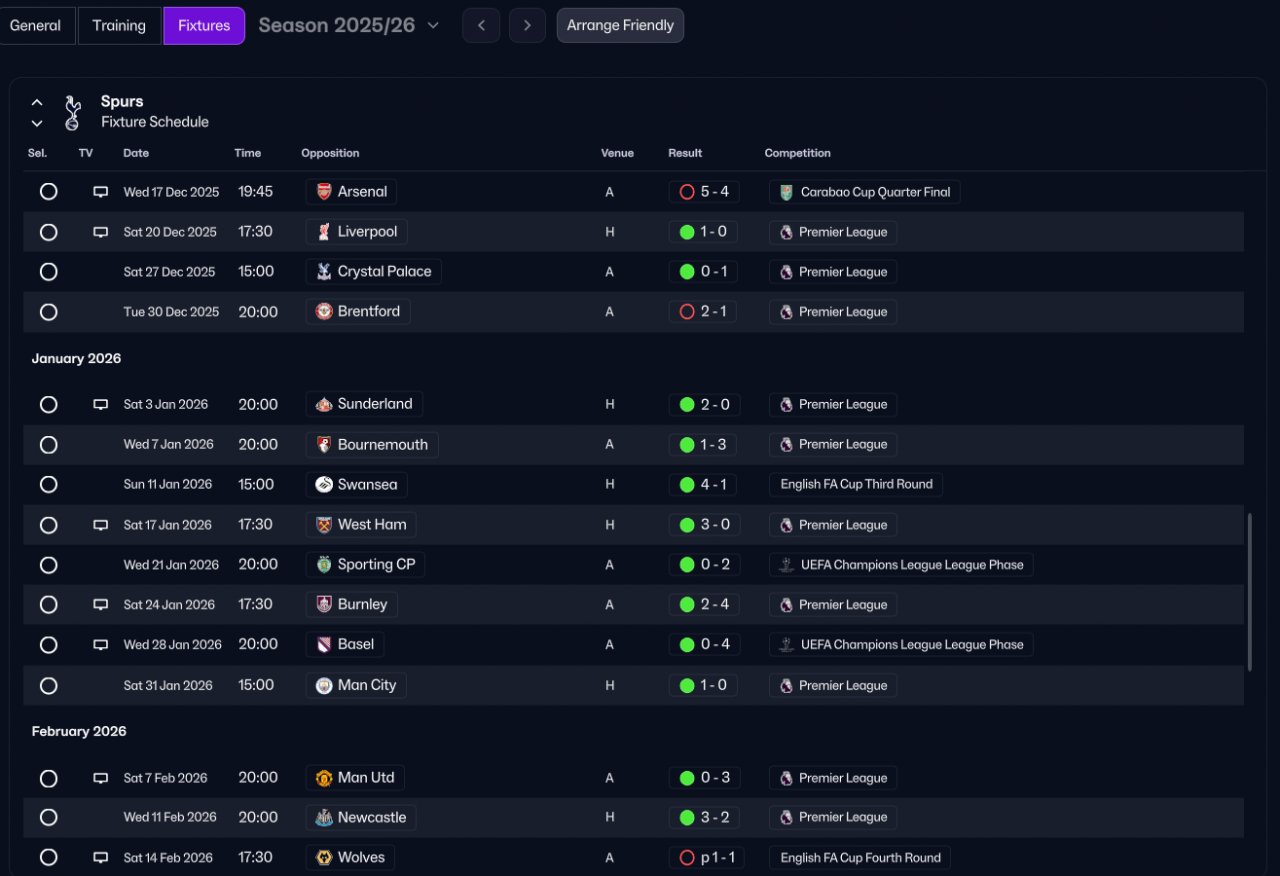Click the up chevron beside Spurs
Image resolution: width=1280 pixels, height=876 pixels.
click(x=37, y=102)
